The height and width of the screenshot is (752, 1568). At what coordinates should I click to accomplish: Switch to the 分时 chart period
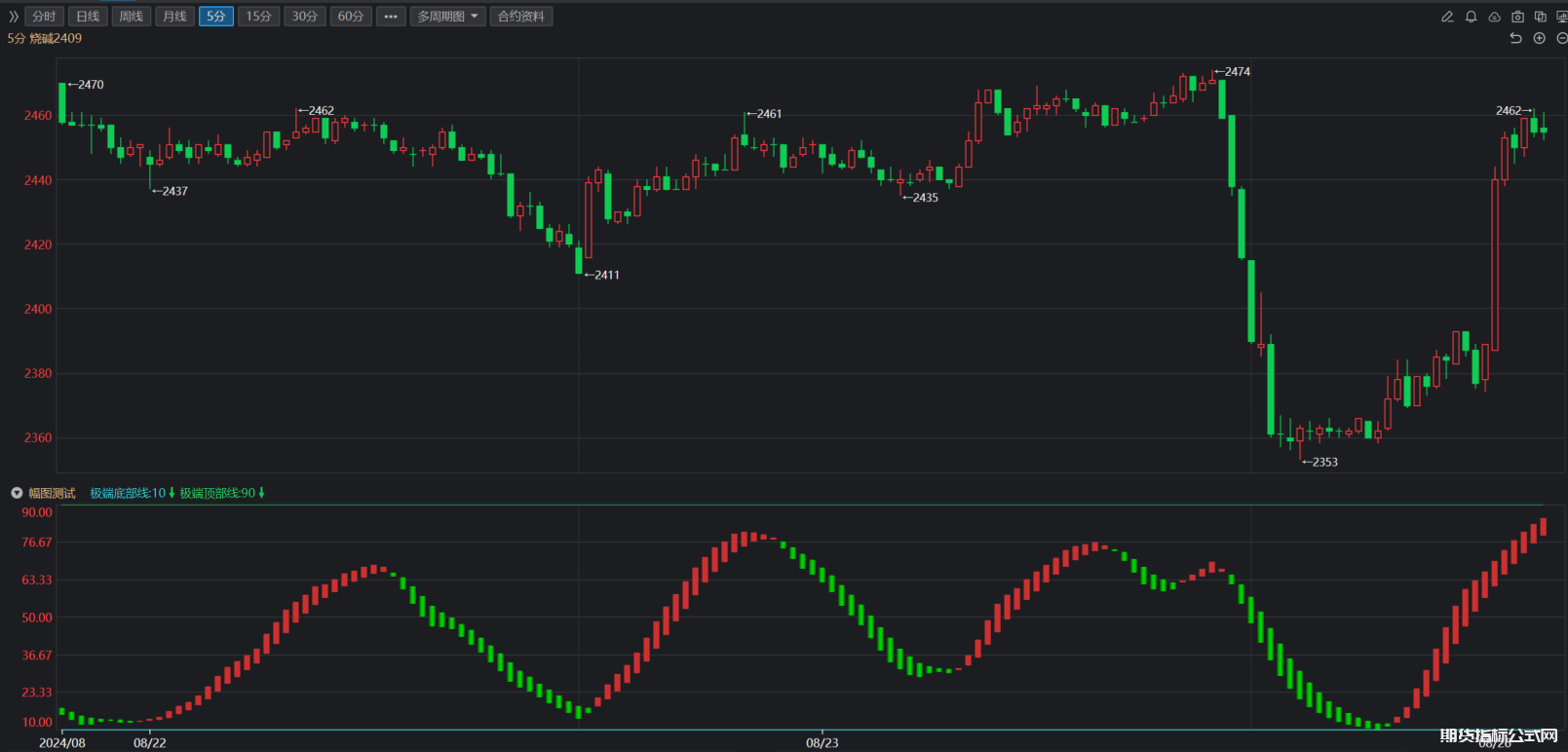44,17
